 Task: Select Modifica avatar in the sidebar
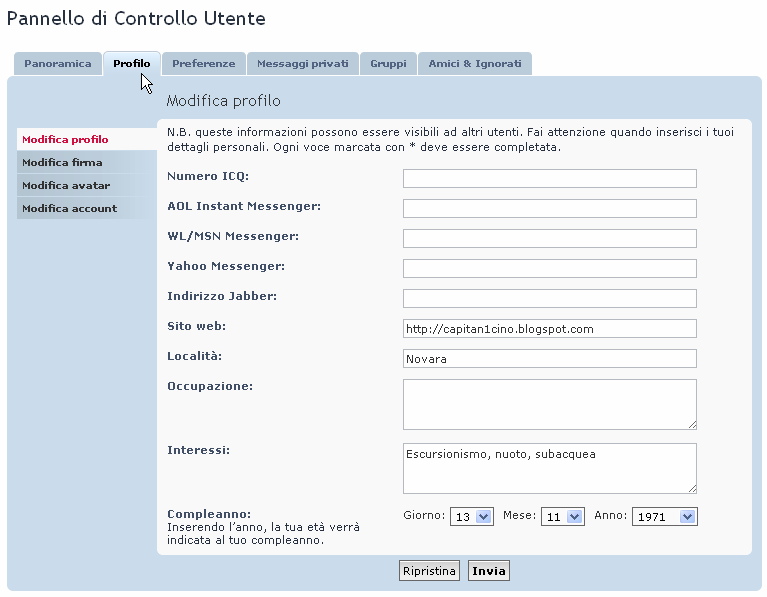(66, 185)
